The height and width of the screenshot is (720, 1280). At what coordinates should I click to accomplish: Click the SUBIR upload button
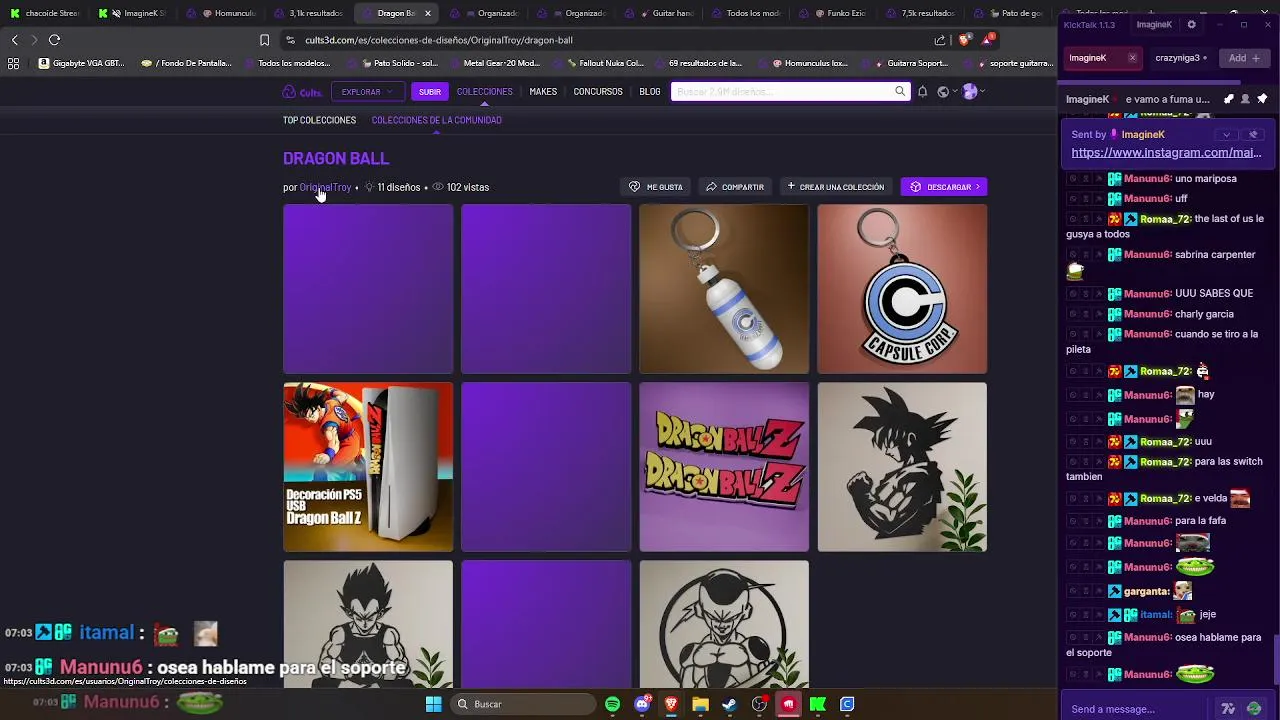tap(430, 92)
